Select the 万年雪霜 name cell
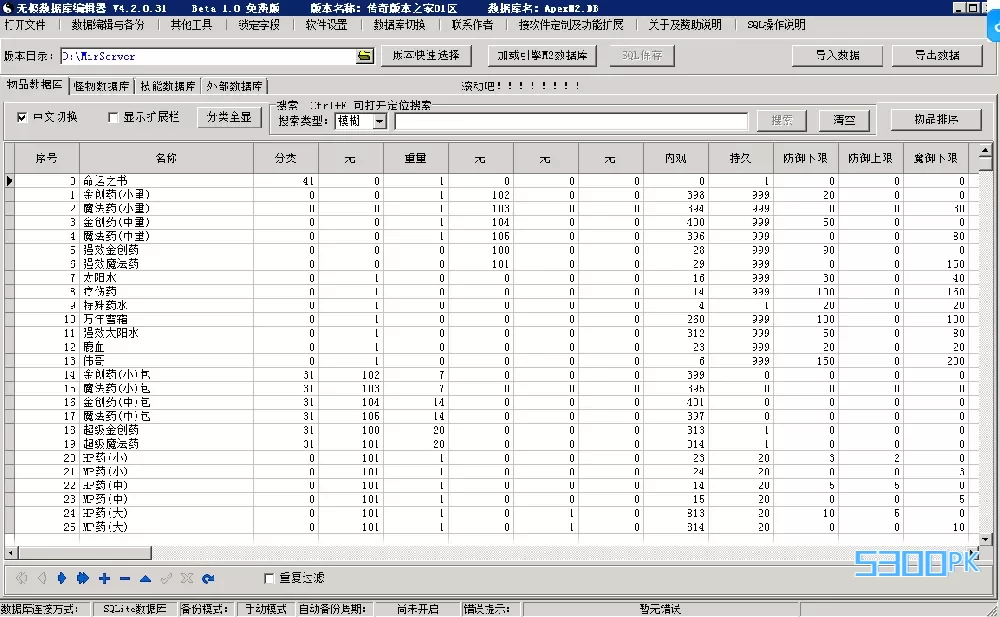Screen dimensions: 1000x617 tap(166, 319)
